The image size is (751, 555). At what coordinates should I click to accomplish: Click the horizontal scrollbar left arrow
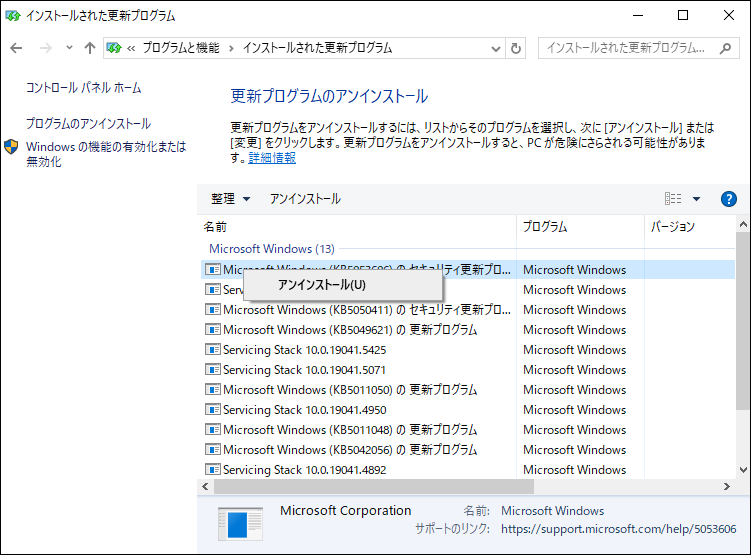(205, 487)
